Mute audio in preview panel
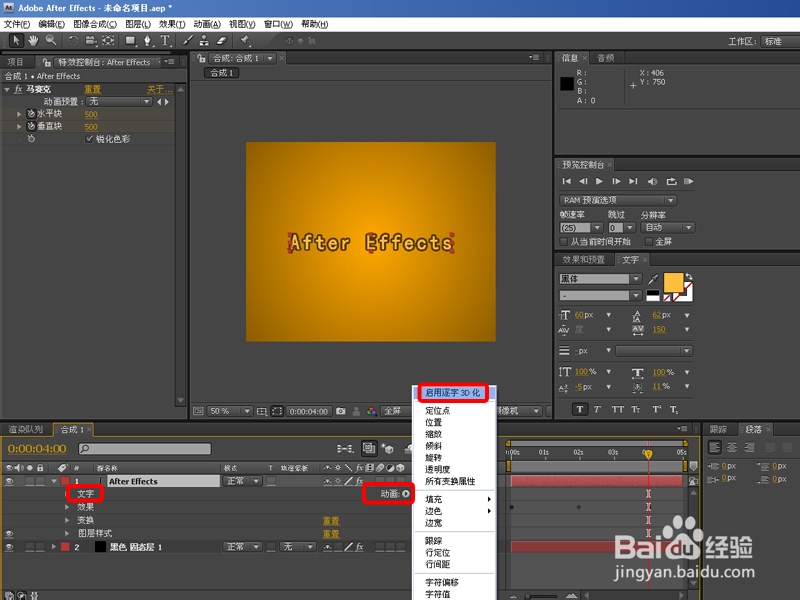 click(x=653, y=181)
